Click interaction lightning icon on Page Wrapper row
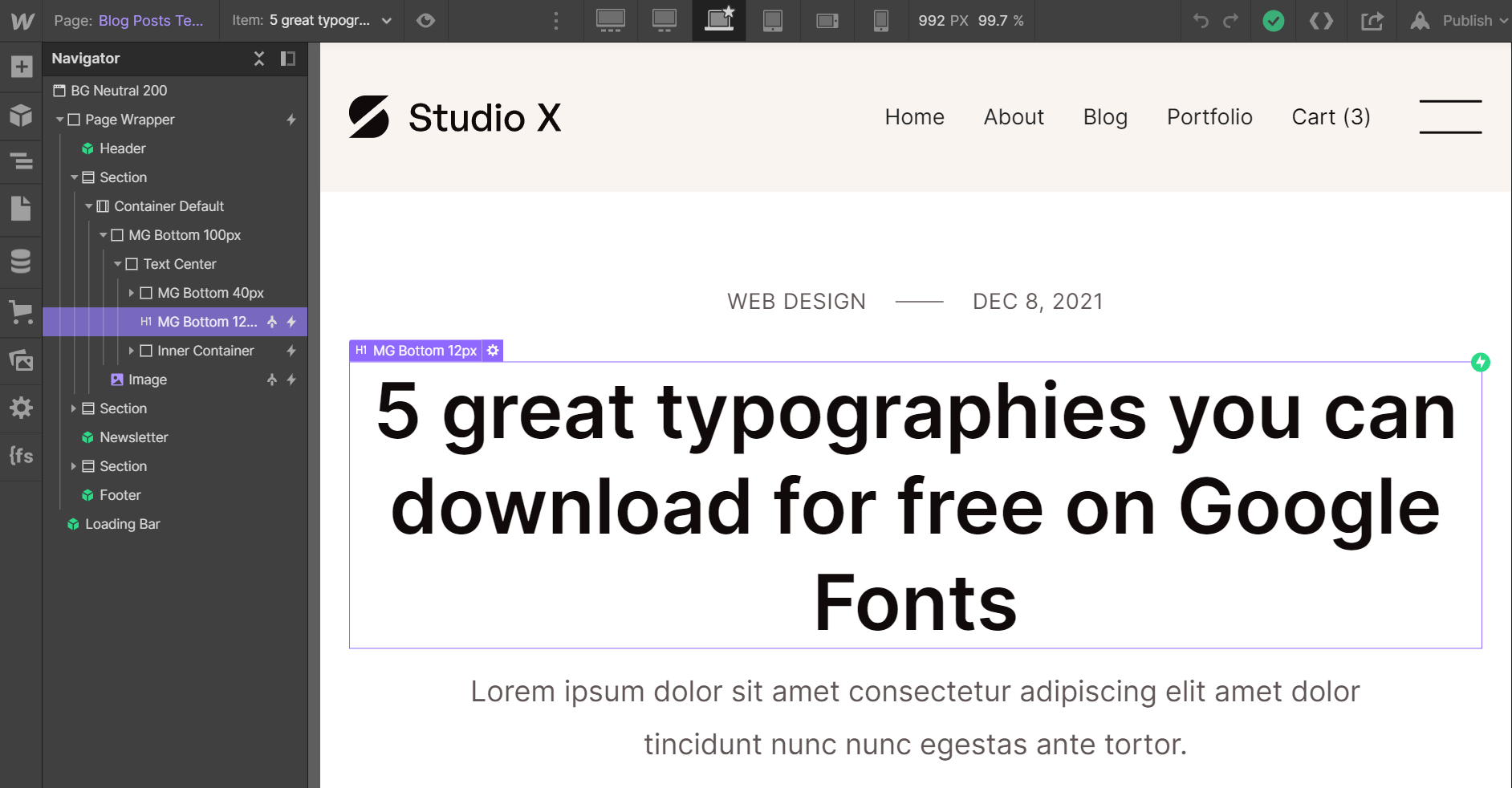This screenshot has width=1512, height=788. pos(291,120)
